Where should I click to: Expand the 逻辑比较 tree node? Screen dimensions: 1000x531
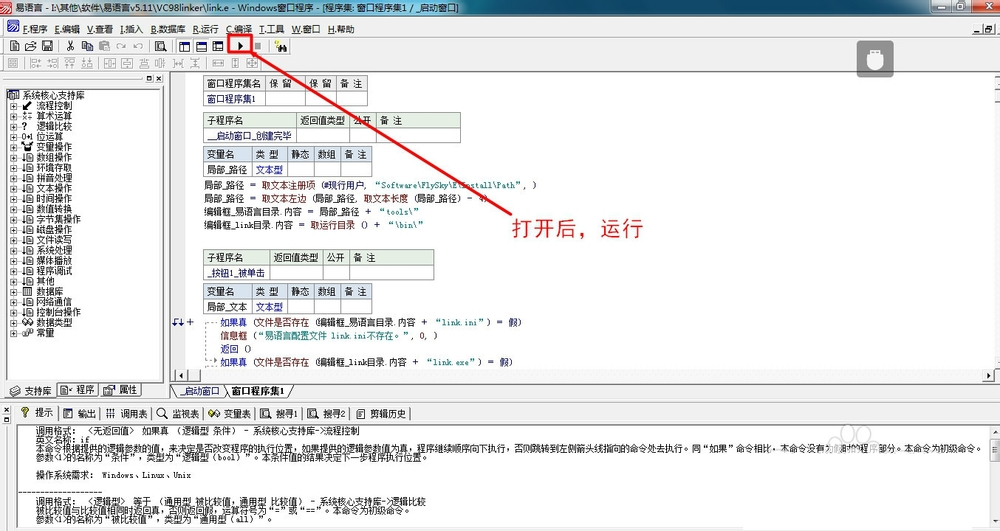(13, 126)
